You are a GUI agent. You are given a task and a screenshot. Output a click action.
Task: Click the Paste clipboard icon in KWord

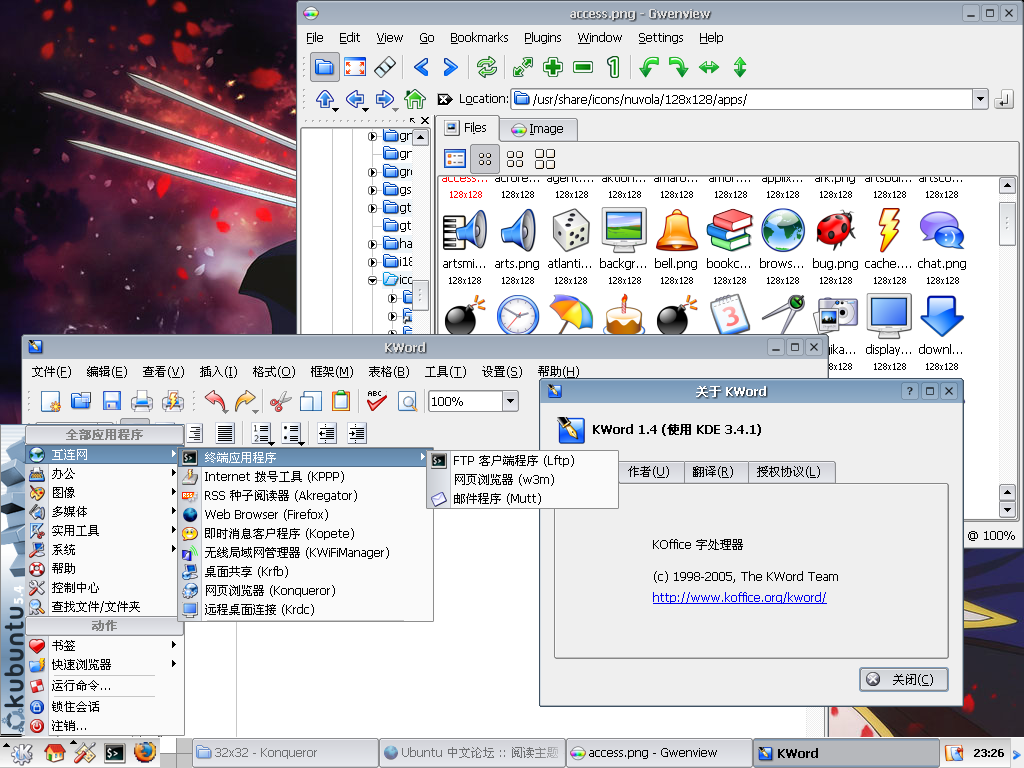pos(341,401)
